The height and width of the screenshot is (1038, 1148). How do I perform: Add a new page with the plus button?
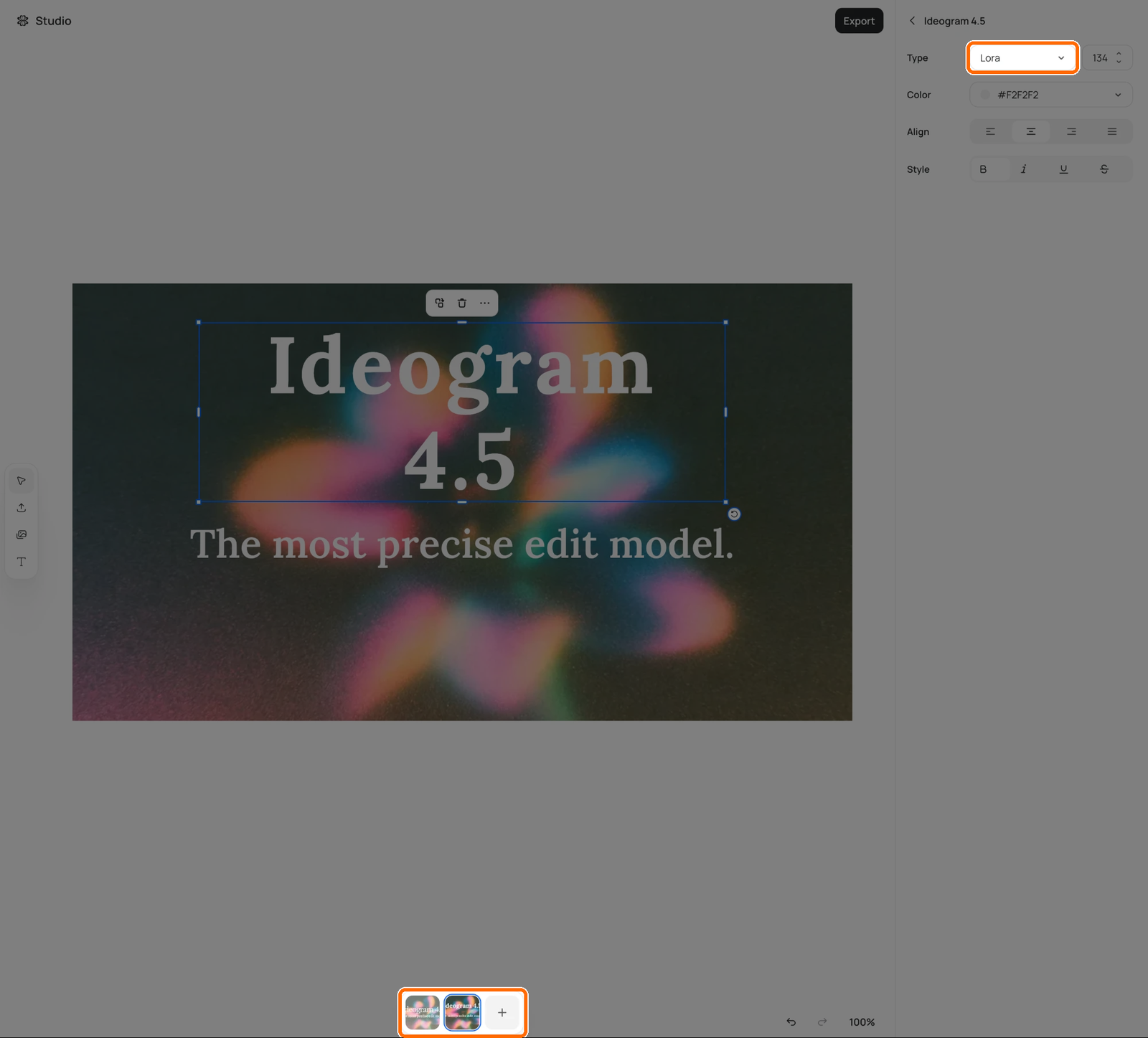click(x=502, y=1012)
